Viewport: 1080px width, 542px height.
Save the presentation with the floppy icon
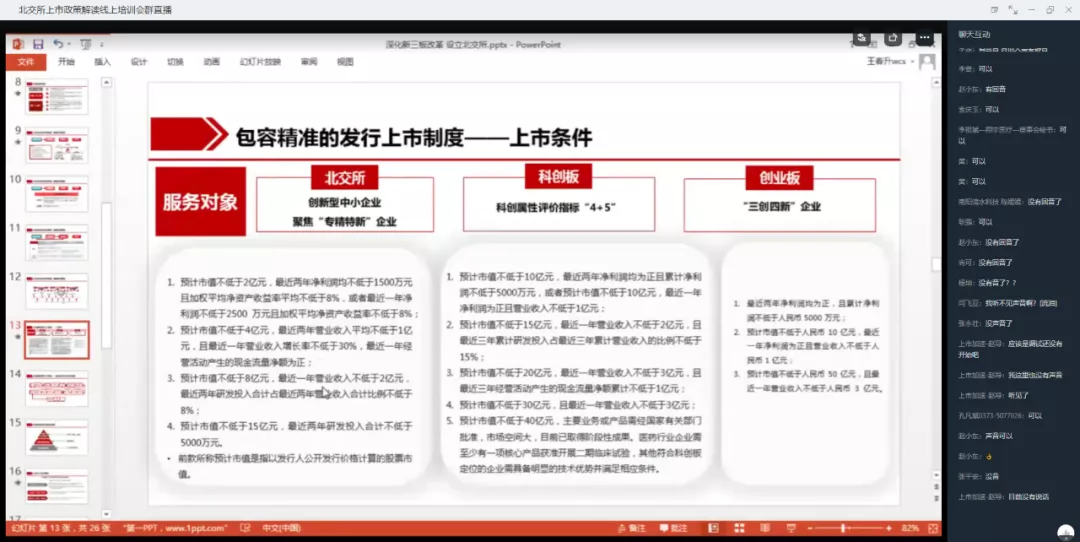pos(38,44)
